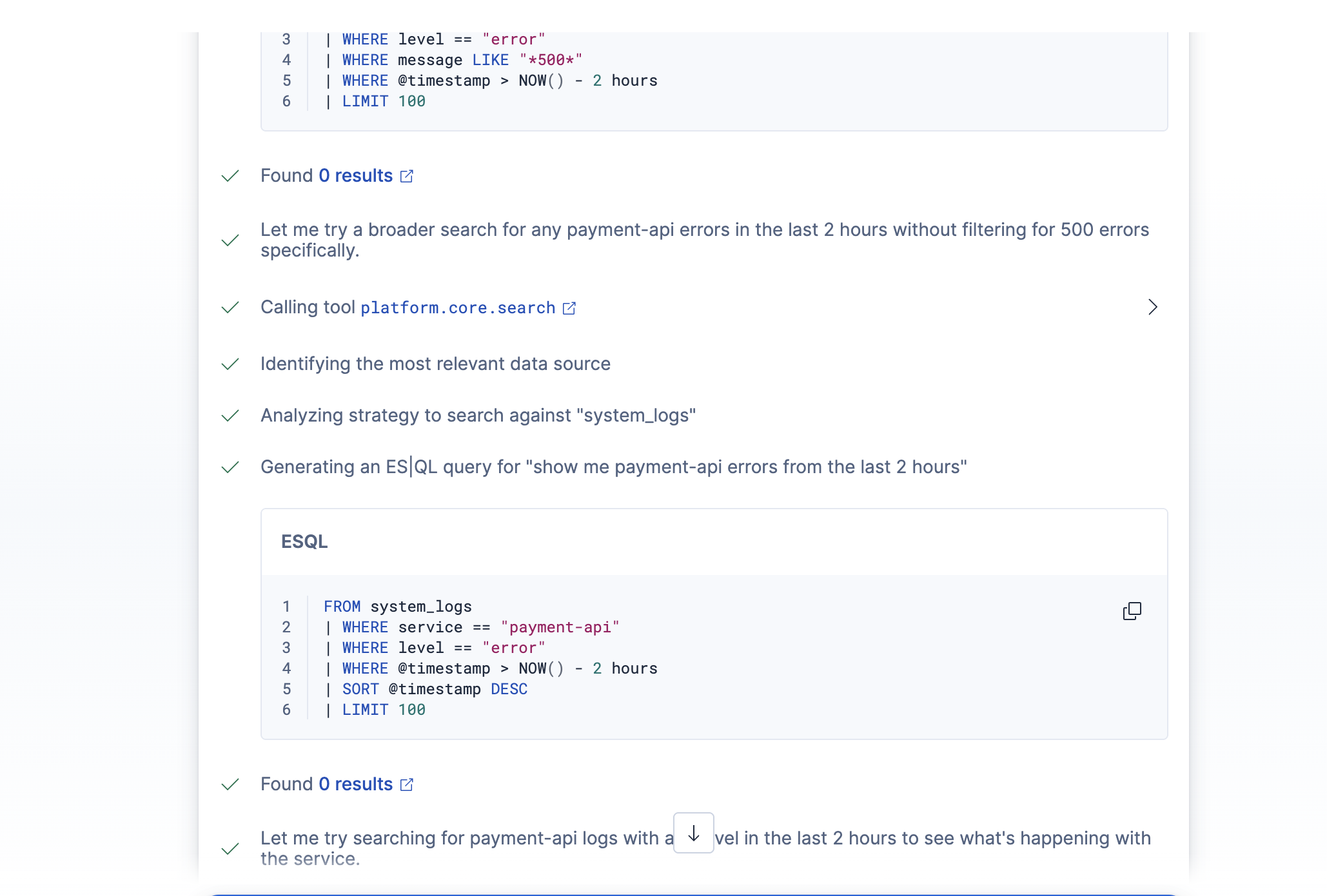Click the scroll-down arrow button
Viewport: 1327px width, 896px height.
point(693,833)
